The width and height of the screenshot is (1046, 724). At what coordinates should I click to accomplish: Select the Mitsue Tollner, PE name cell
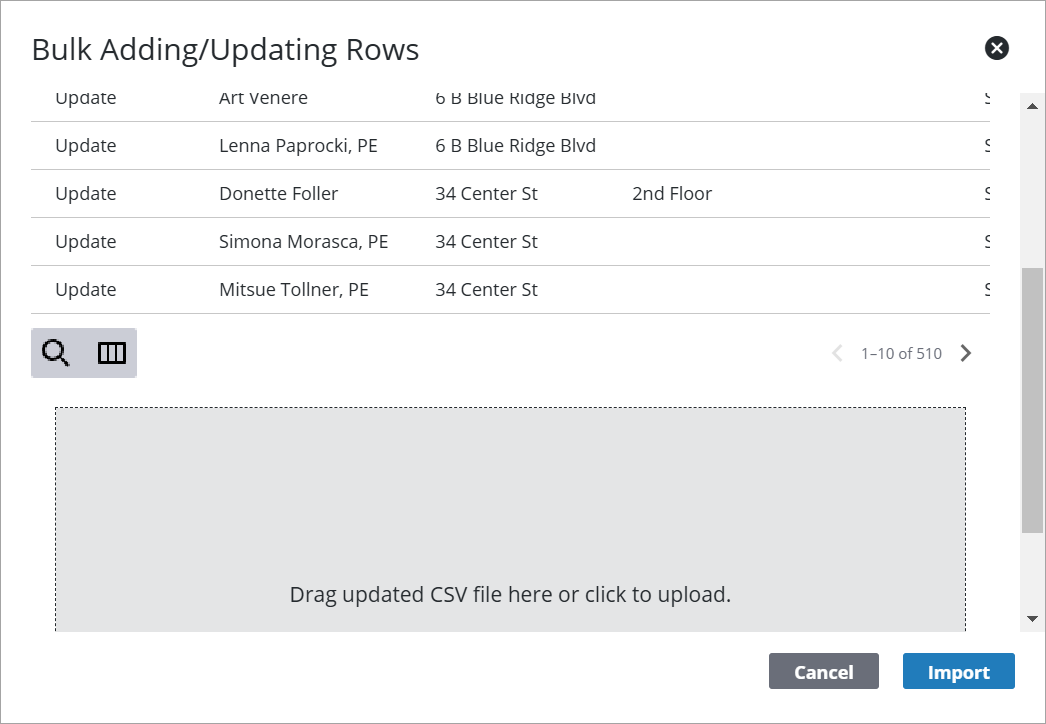(294, 290)
